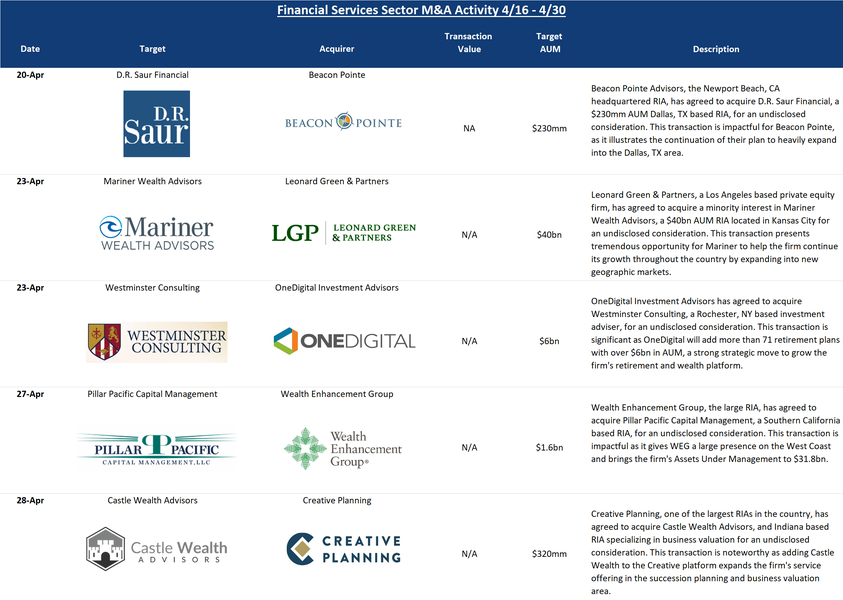Click the 'Beacon Pointe' acquirer name
Screen dimensions: 843x600
tap(337, 75)
